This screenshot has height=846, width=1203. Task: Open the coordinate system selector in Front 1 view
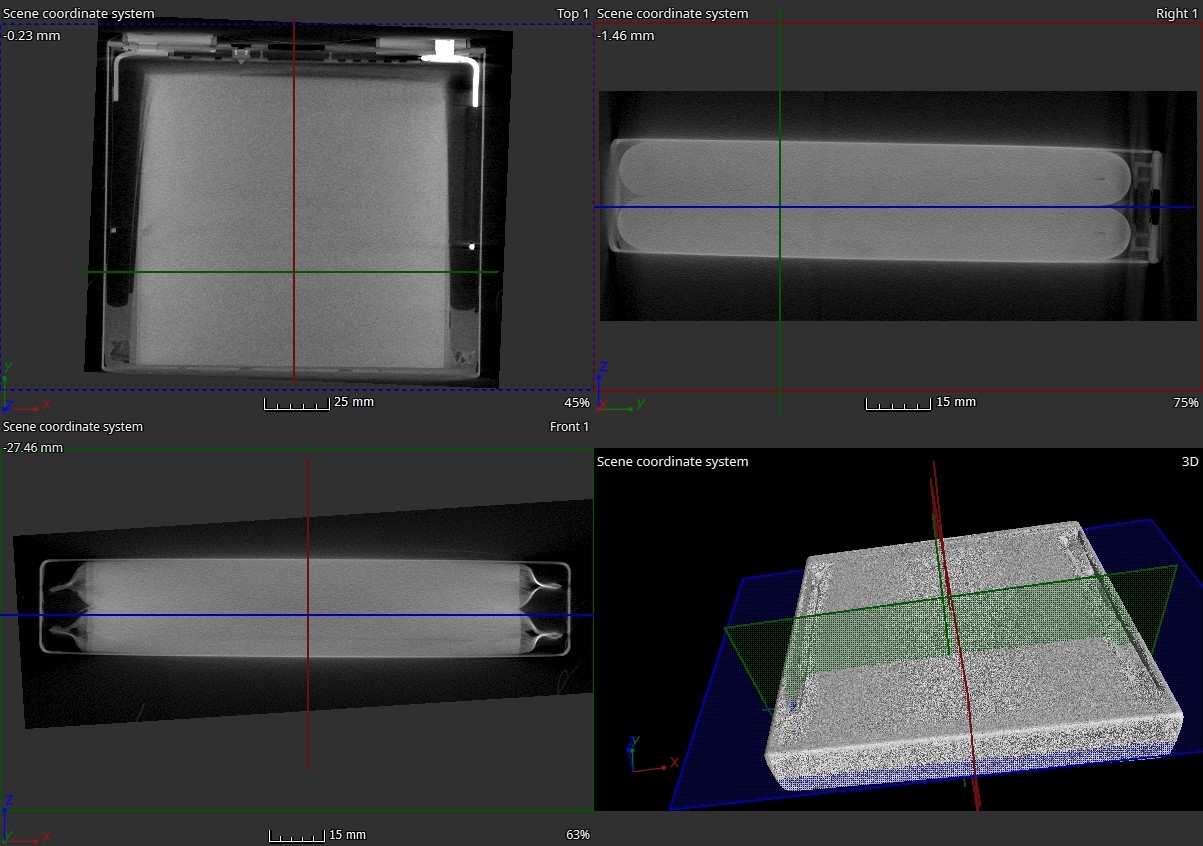(73, 427)
